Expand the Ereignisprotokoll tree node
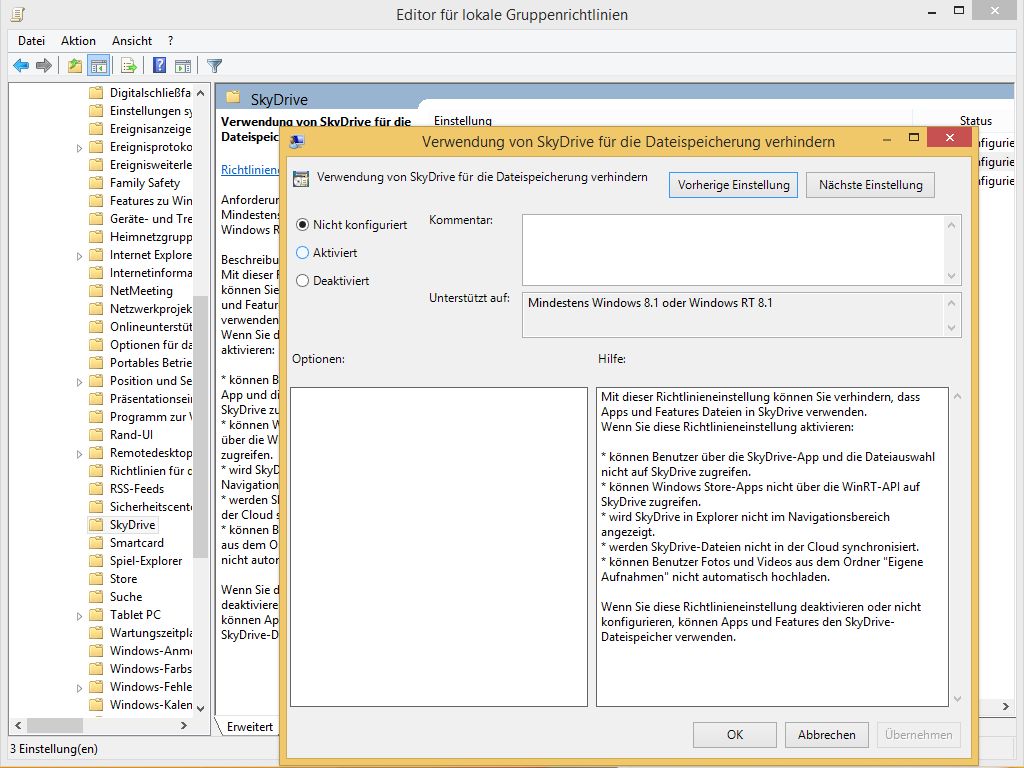Image resolution: width=1024 pixels, height=768 pixels. [x=79, y=148]
